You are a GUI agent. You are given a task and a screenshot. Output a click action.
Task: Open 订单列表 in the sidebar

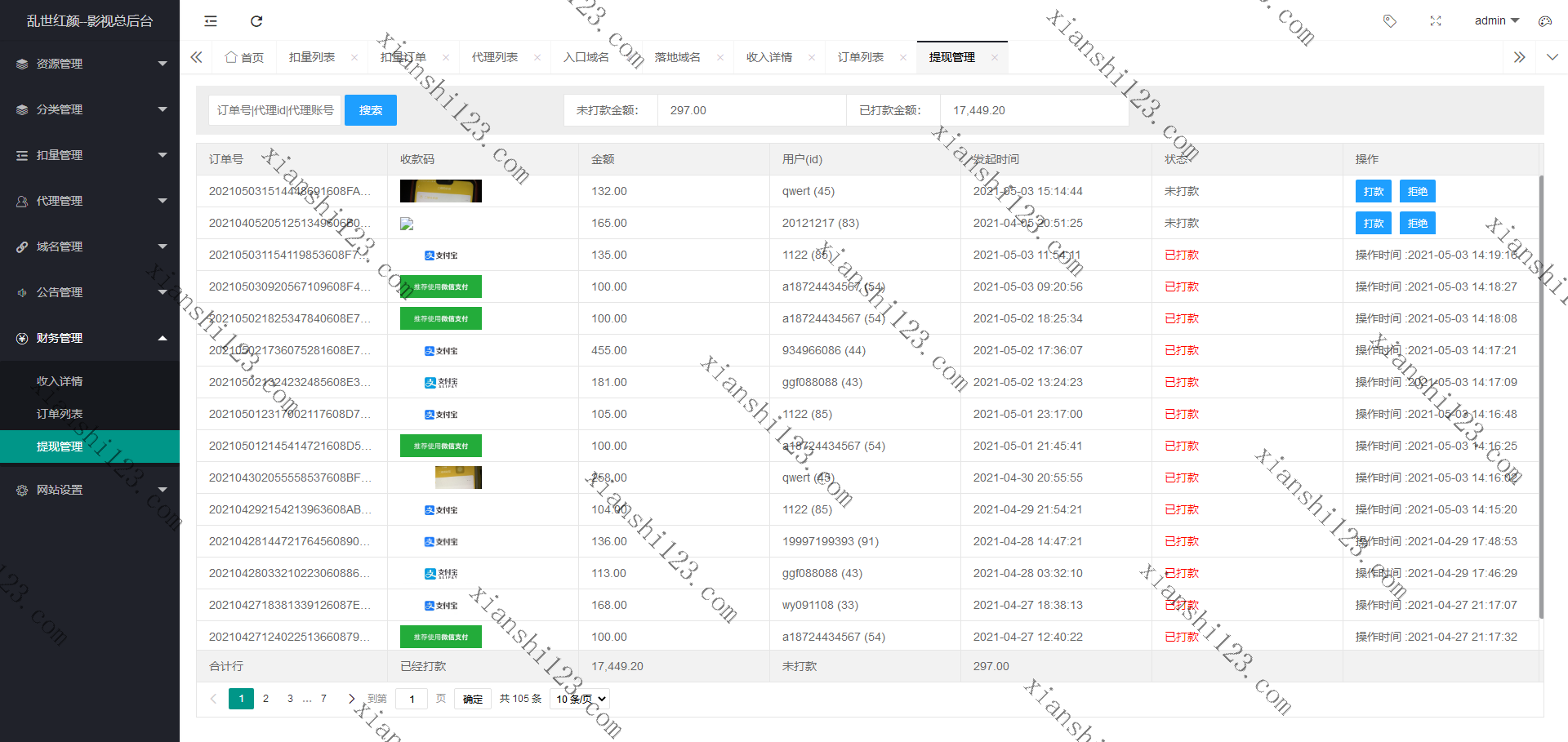[90, 414]
